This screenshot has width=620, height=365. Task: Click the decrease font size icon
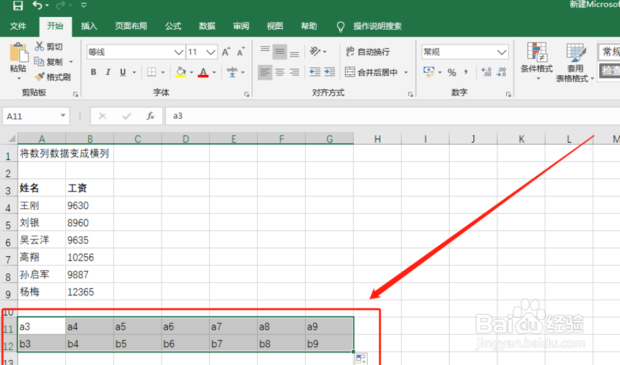[x=241, y=52]
